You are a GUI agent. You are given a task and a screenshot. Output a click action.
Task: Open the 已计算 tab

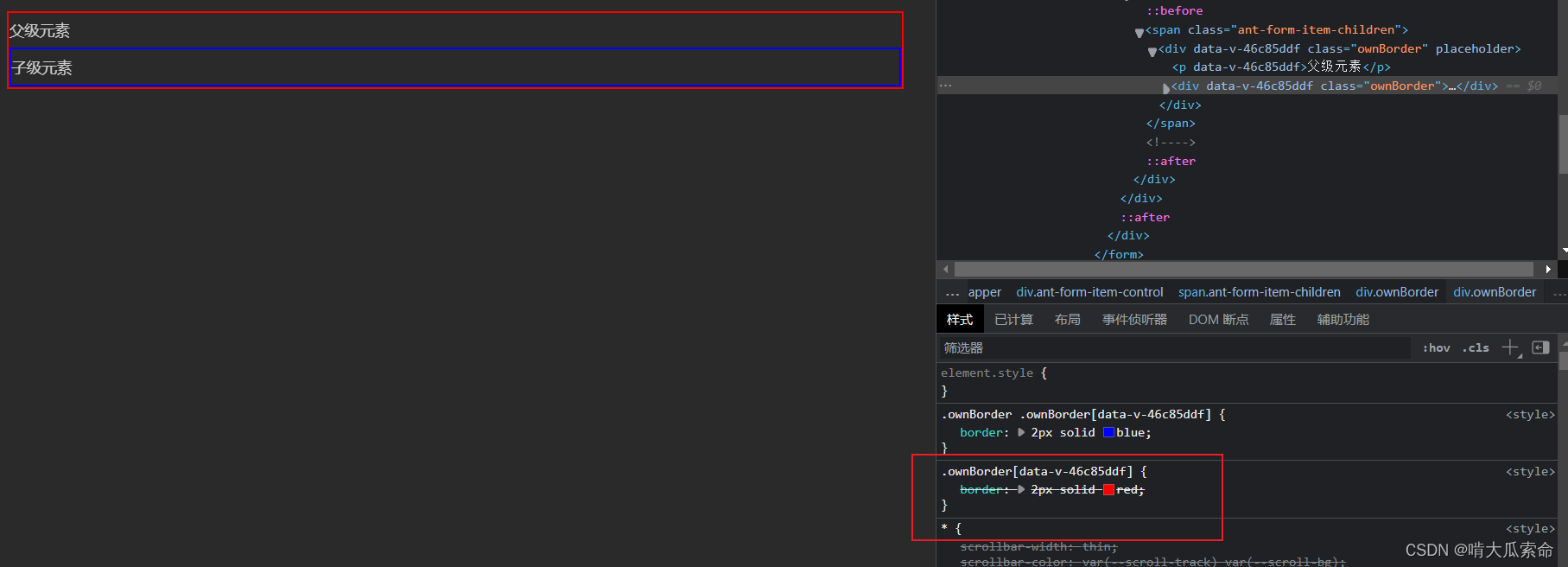pyautogui.click(x=1013, y=320)
